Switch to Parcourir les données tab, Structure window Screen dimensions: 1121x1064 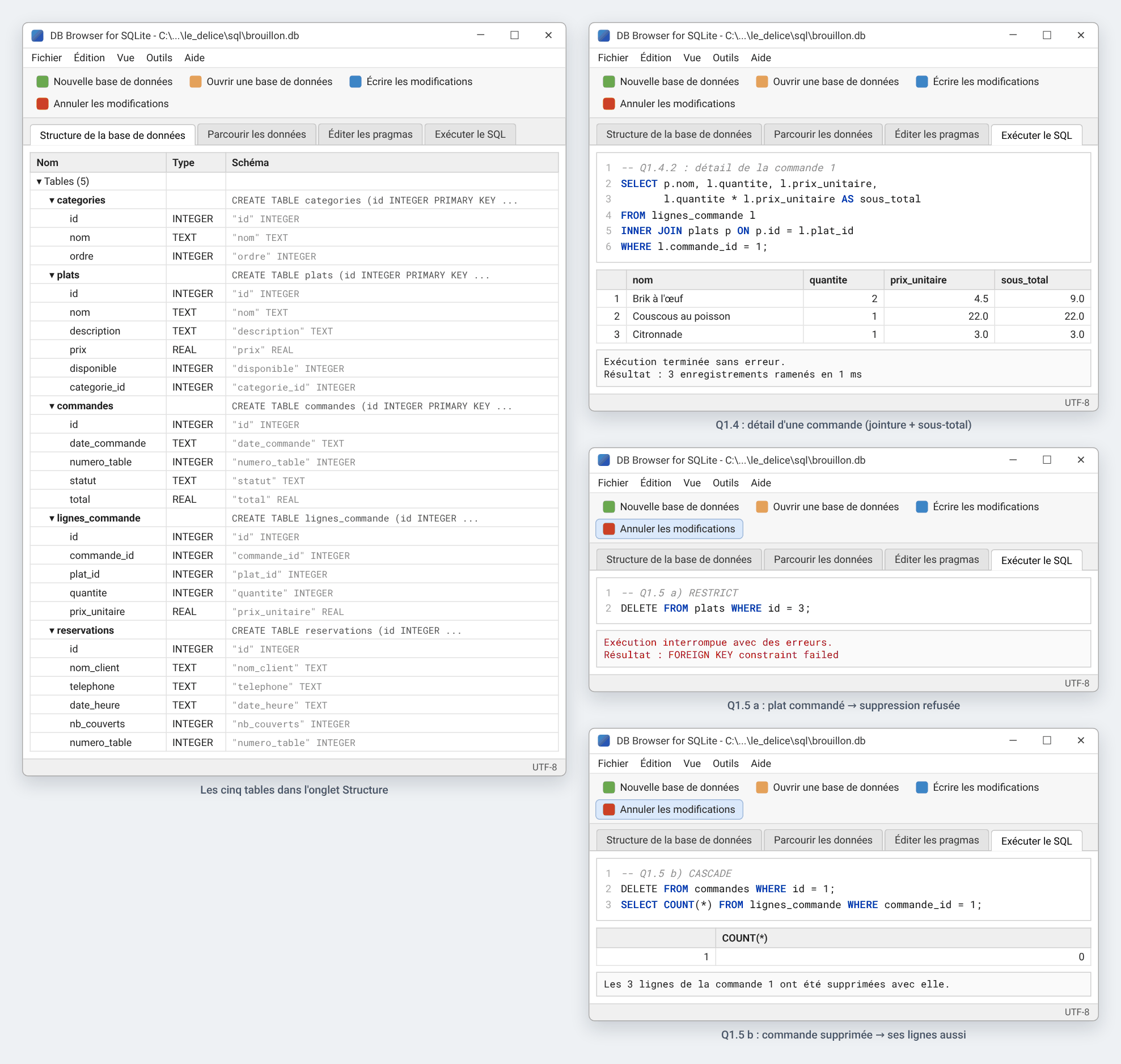pos(256,134)
